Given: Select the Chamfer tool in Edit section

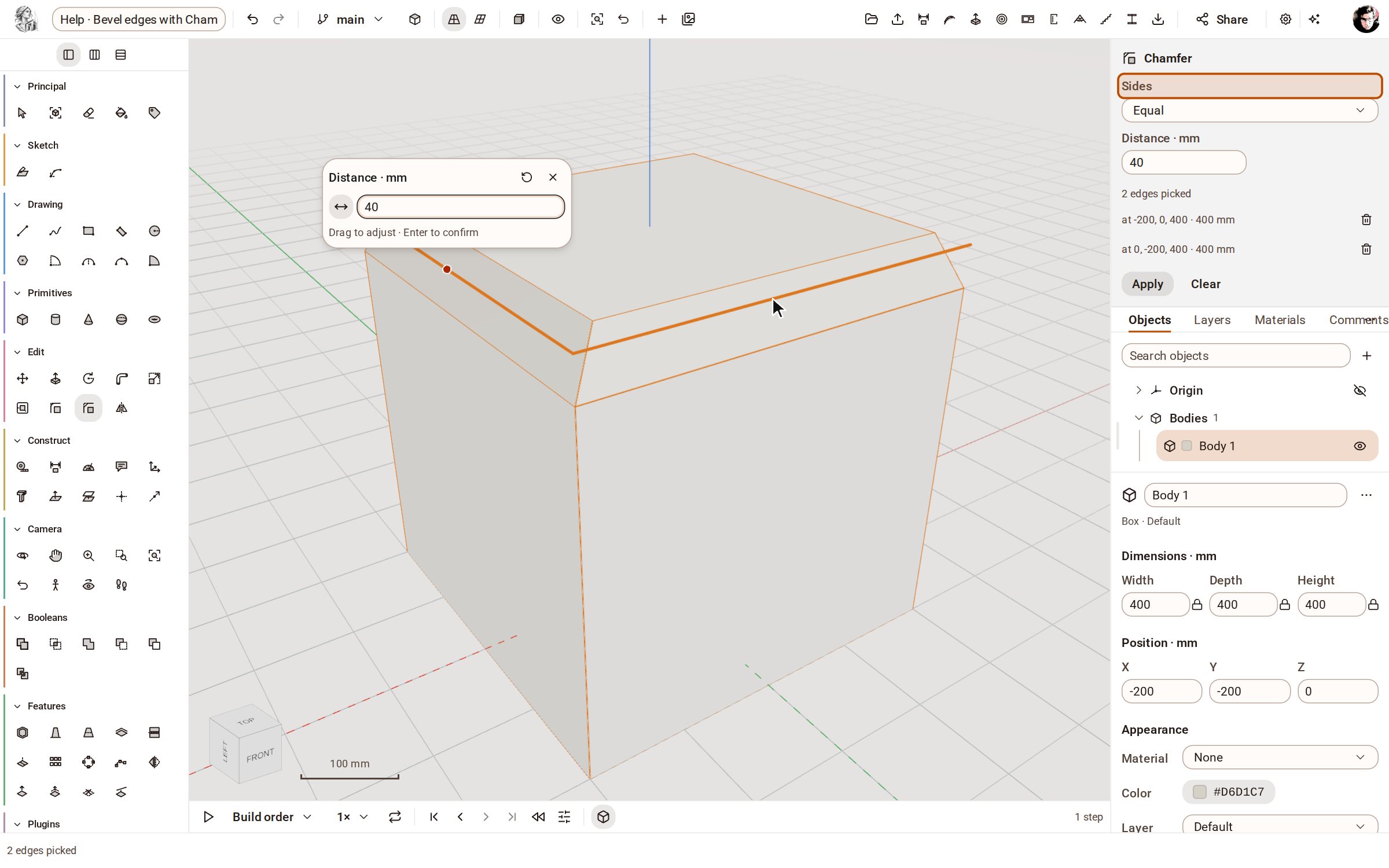Looking at the screenshot, I should point(89,409).
